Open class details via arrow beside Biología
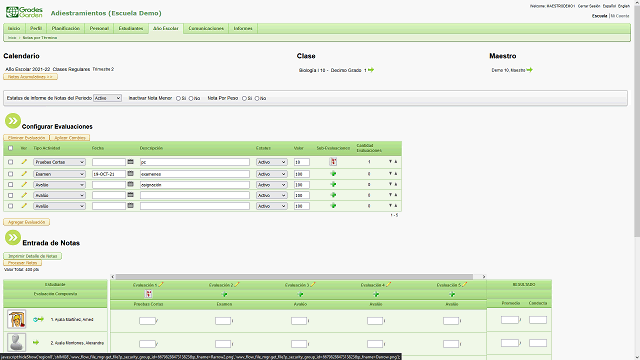The image size is (640, 360). pyautogui.click(x=371, y=70)
